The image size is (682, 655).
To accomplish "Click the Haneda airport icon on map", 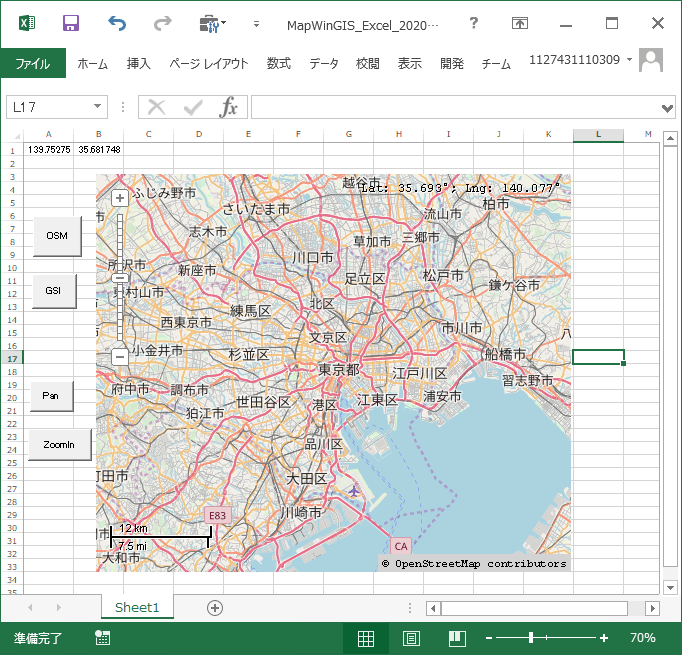I will tap(354, 491).
